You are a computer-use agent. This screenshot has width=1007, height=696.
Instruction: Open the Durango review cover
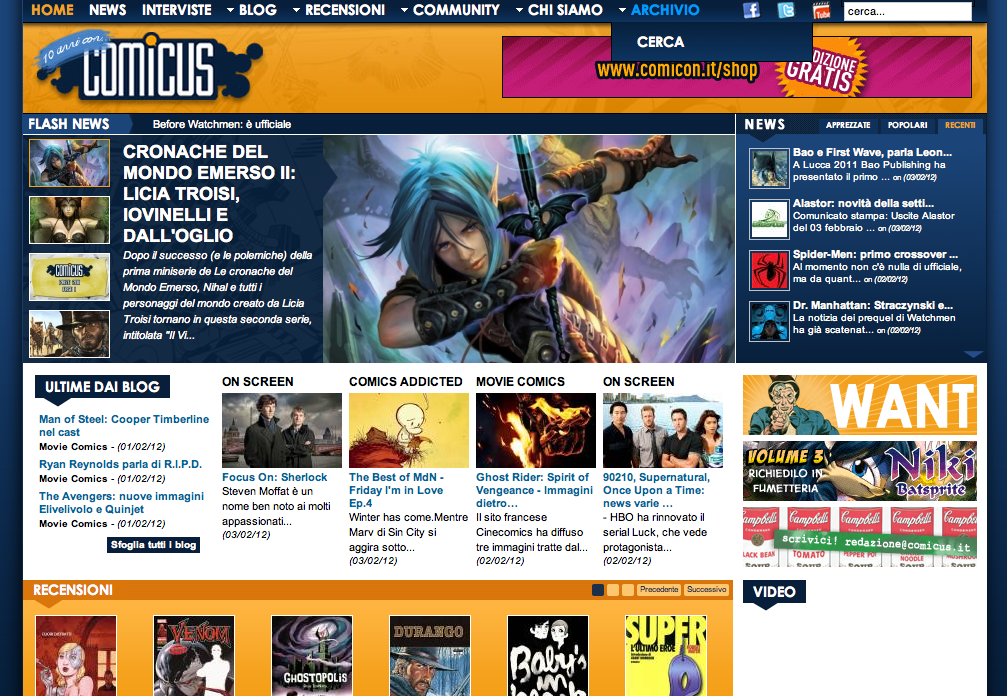[x=430, y=656]
